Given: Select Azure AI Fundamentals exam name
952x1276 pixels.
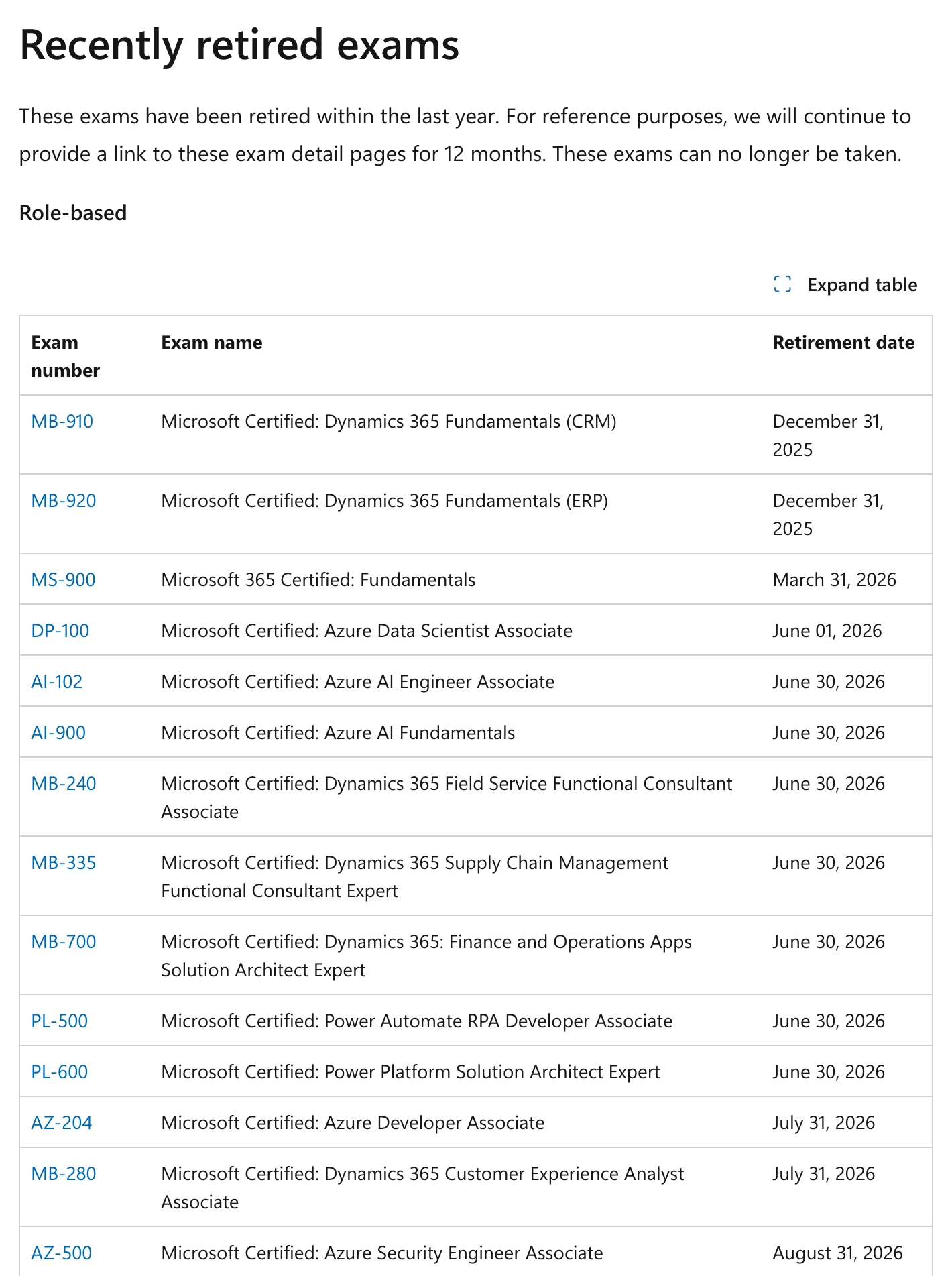Looking at the screenshot, I should coord(338,733).
